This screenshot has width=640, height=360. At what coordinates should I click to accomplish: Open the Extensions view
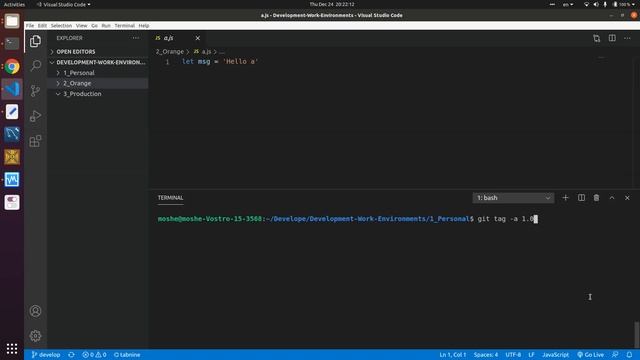click(36, 141)
